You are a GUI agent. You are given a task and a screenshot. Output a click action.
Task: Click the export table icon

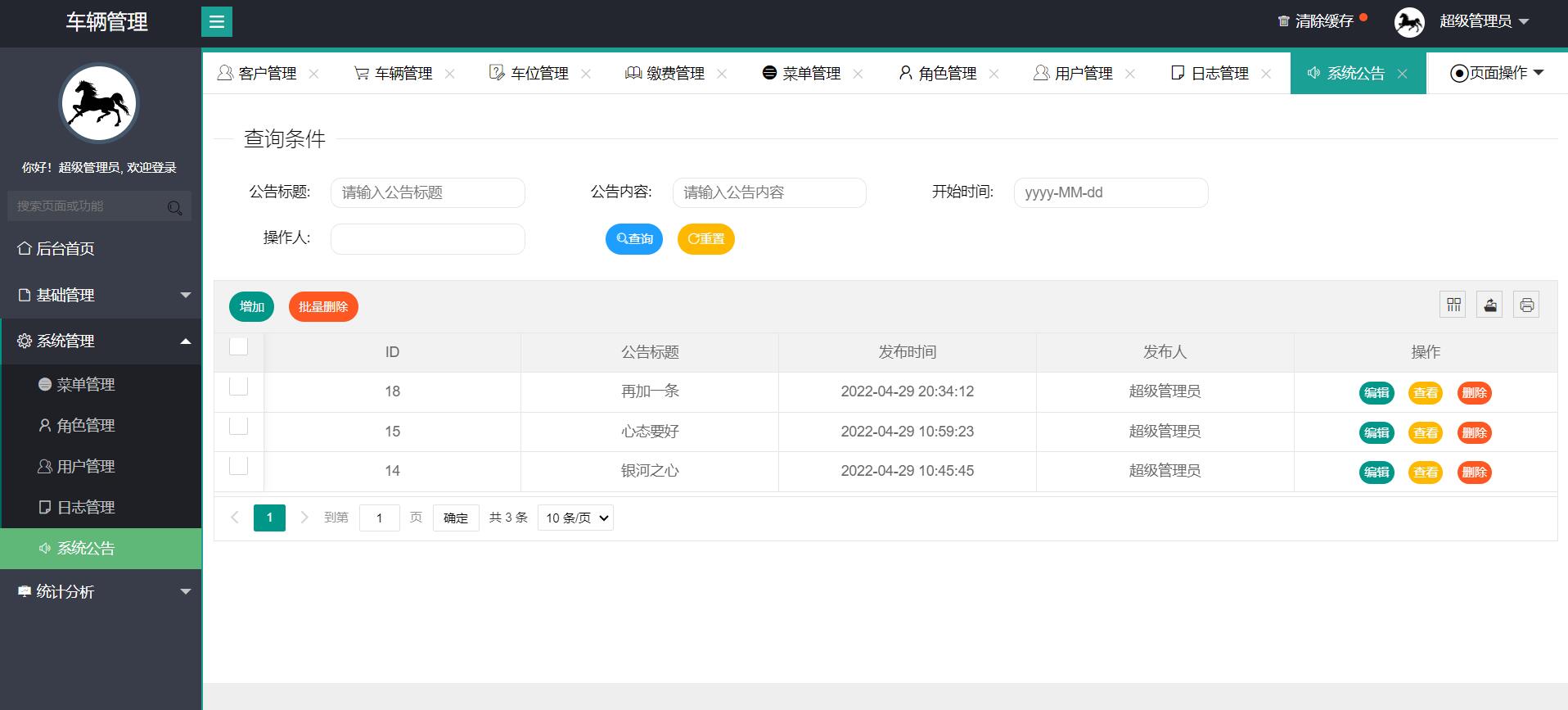[1490, 305]
